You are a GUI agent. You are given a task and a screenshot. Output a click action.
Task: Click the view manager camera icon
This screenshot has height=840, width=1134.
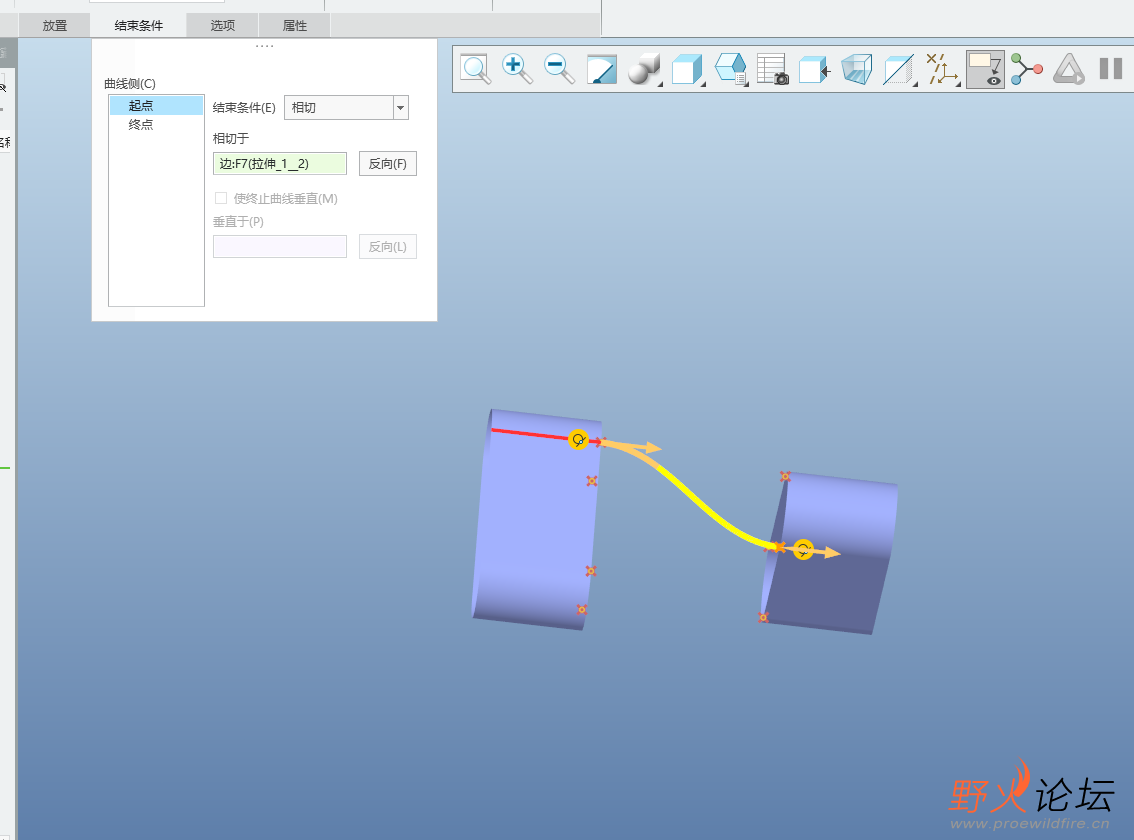tap(772, 69)
